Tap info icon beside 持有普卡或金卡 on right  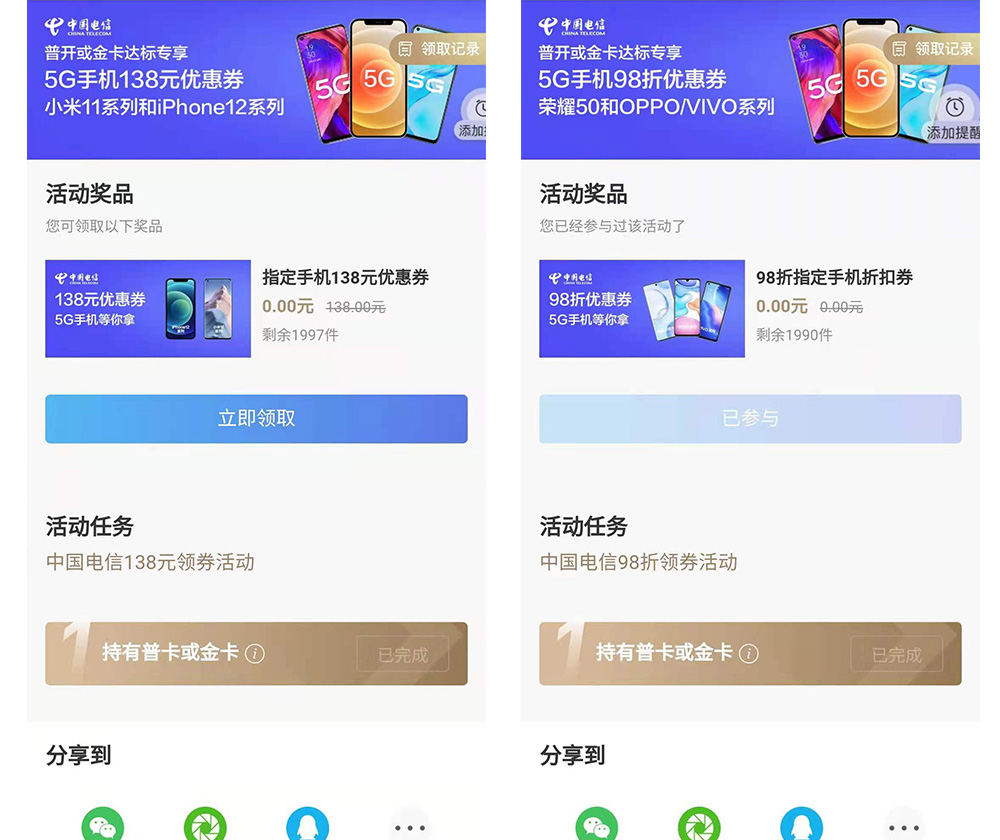749,654
